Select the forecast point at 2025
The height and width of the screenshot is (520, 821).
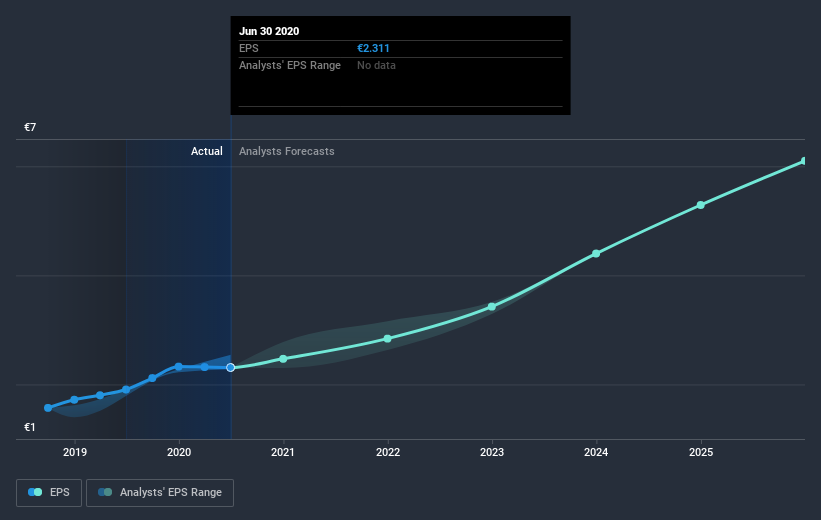(701, 205)
